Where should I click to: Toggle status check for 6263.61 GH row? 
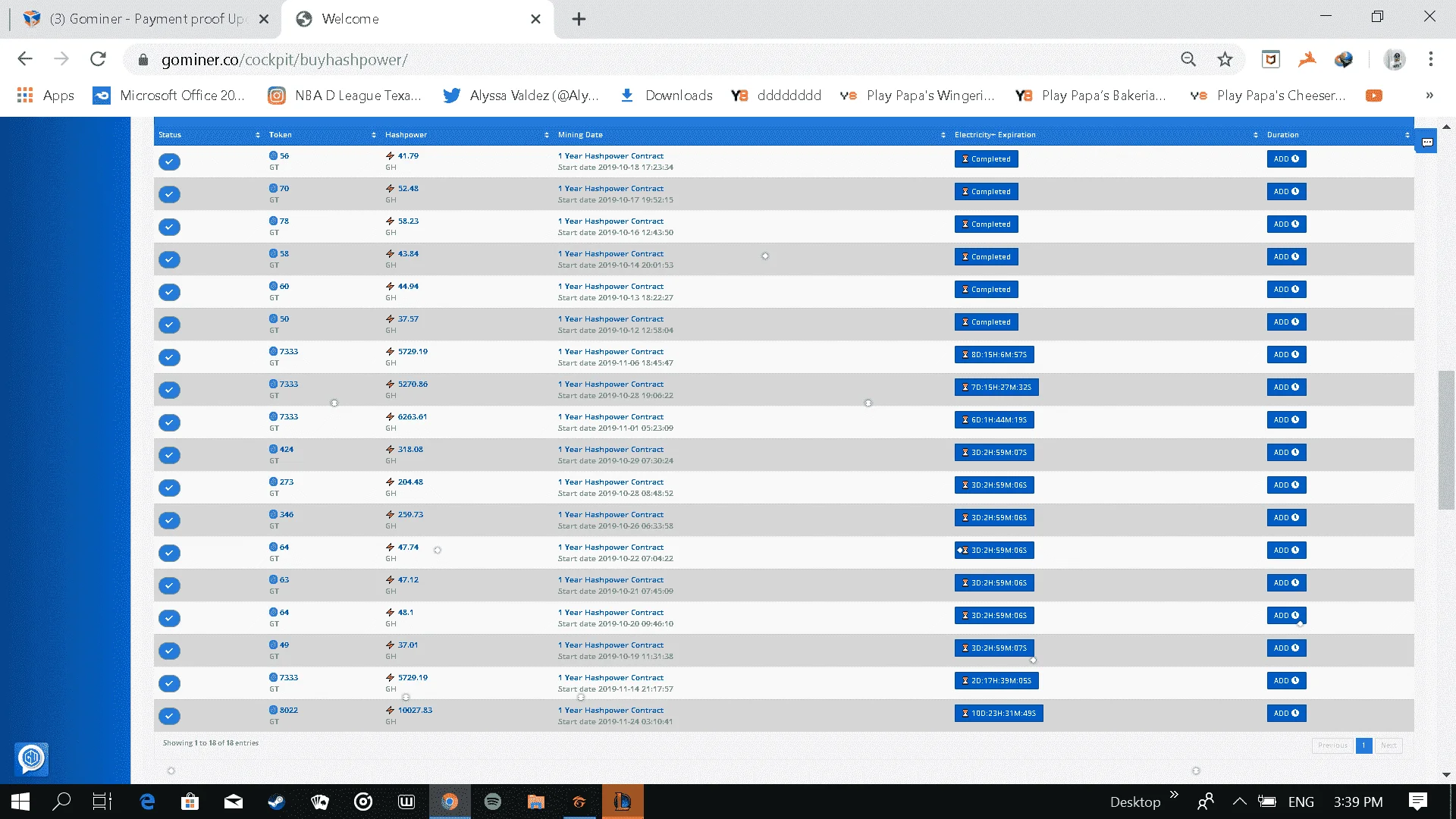169,422
